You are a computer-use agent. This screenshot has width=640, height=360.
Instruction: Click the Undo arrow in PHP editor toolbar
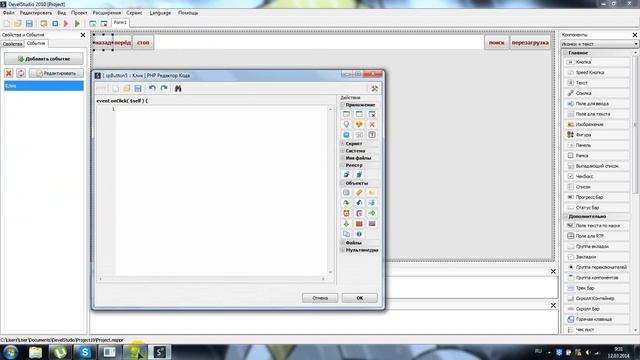tap(152, 88)
